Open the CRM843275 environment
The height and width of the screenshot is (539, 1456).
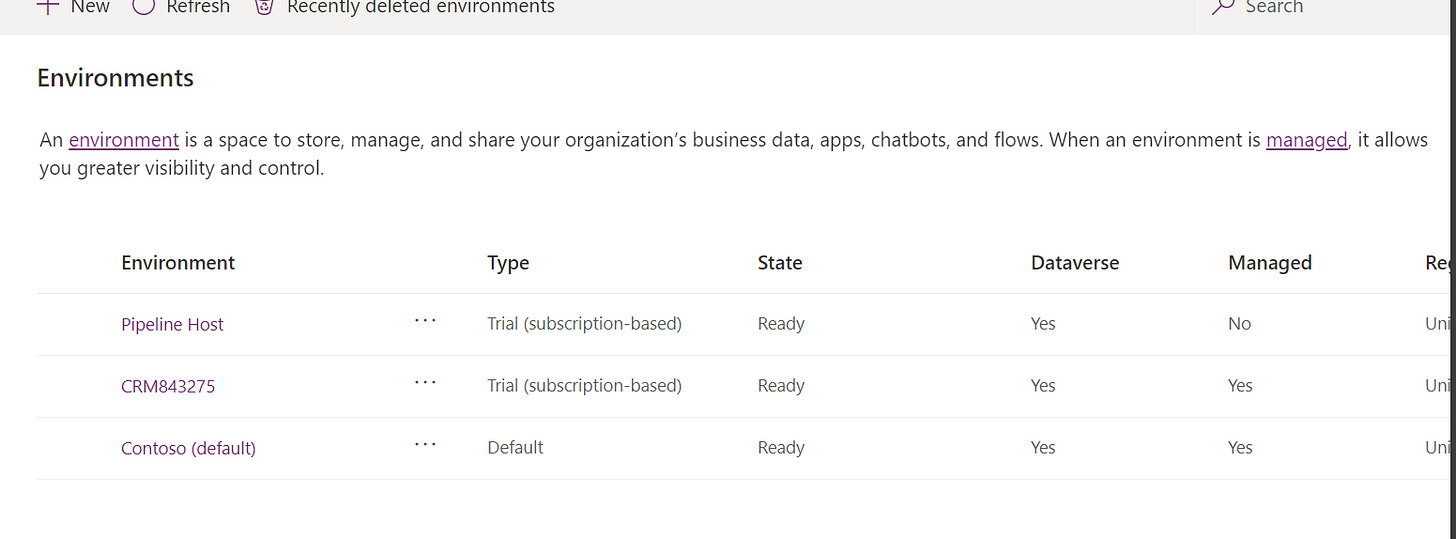[168, 386]
